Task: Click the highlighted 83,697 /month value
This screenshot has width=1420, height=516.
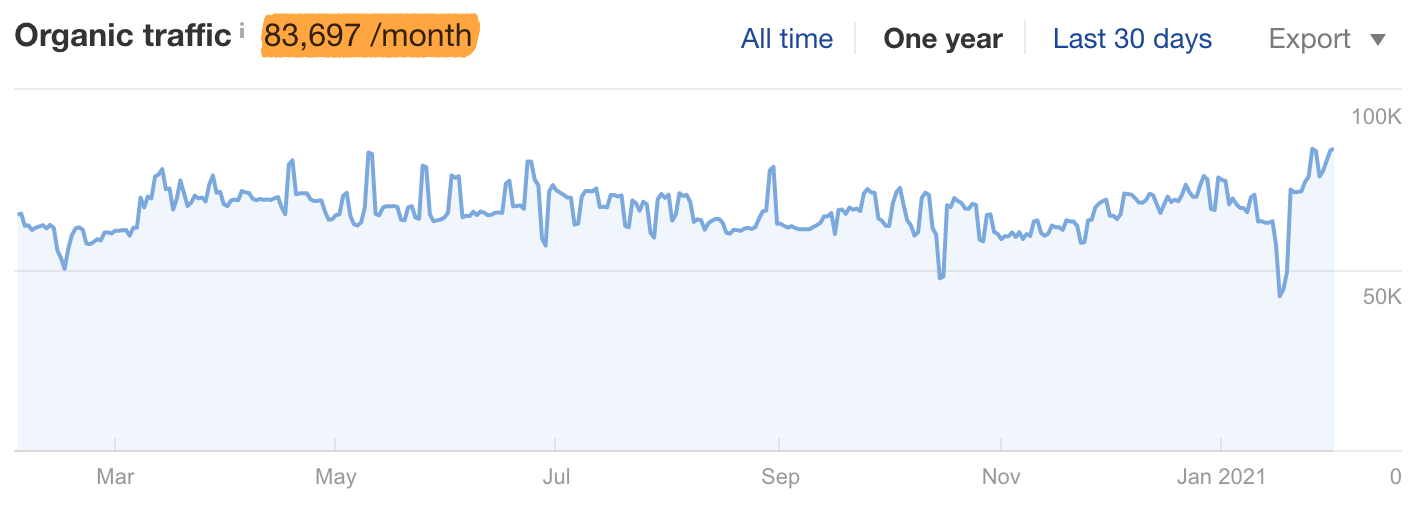Action: pos(368,36)
